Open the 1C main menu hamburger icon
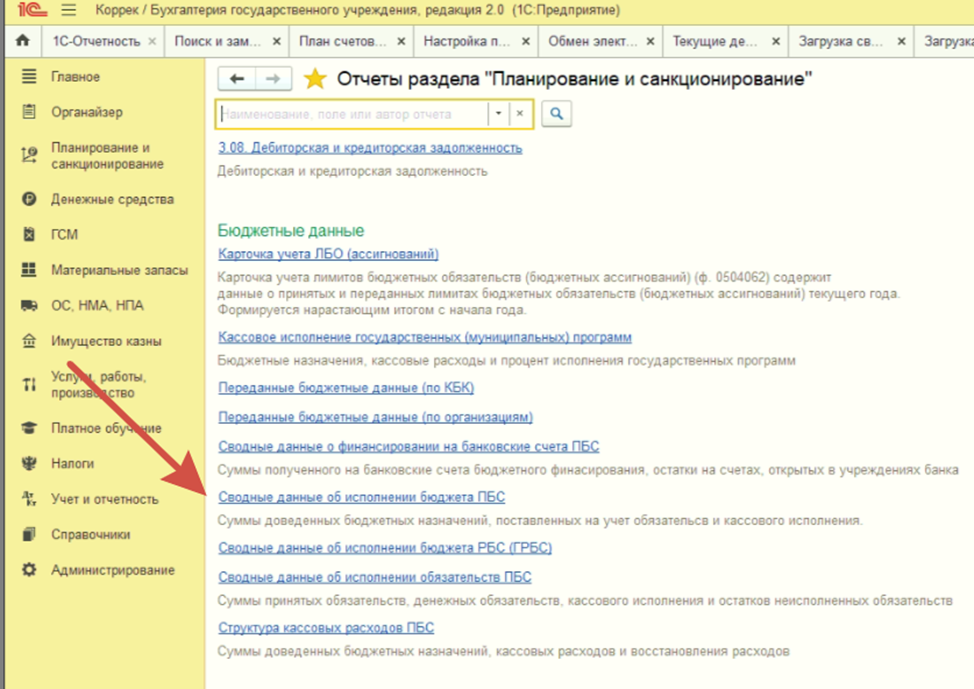This screenshot has height=689, width=974. (68, 10)
